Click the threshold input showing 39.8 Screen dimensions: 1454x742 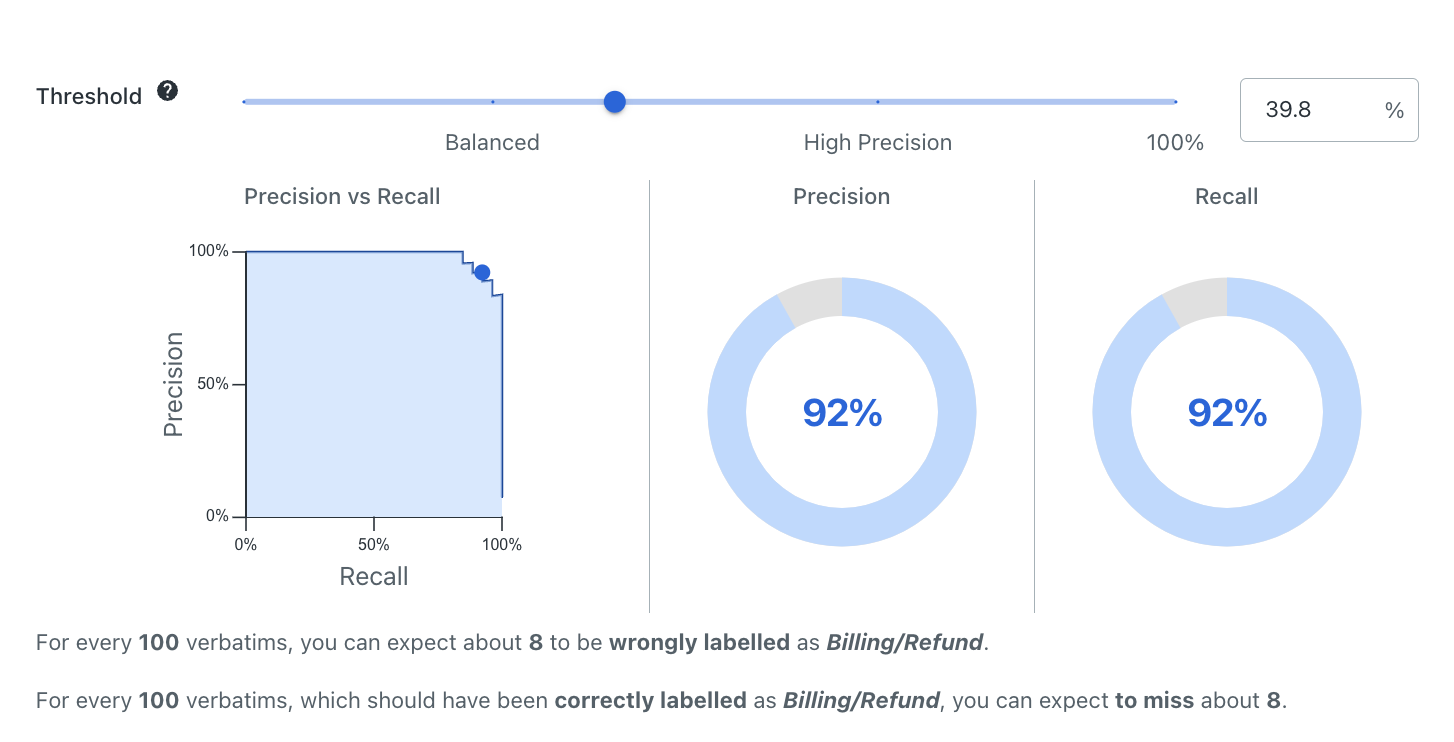point(1300,110)
